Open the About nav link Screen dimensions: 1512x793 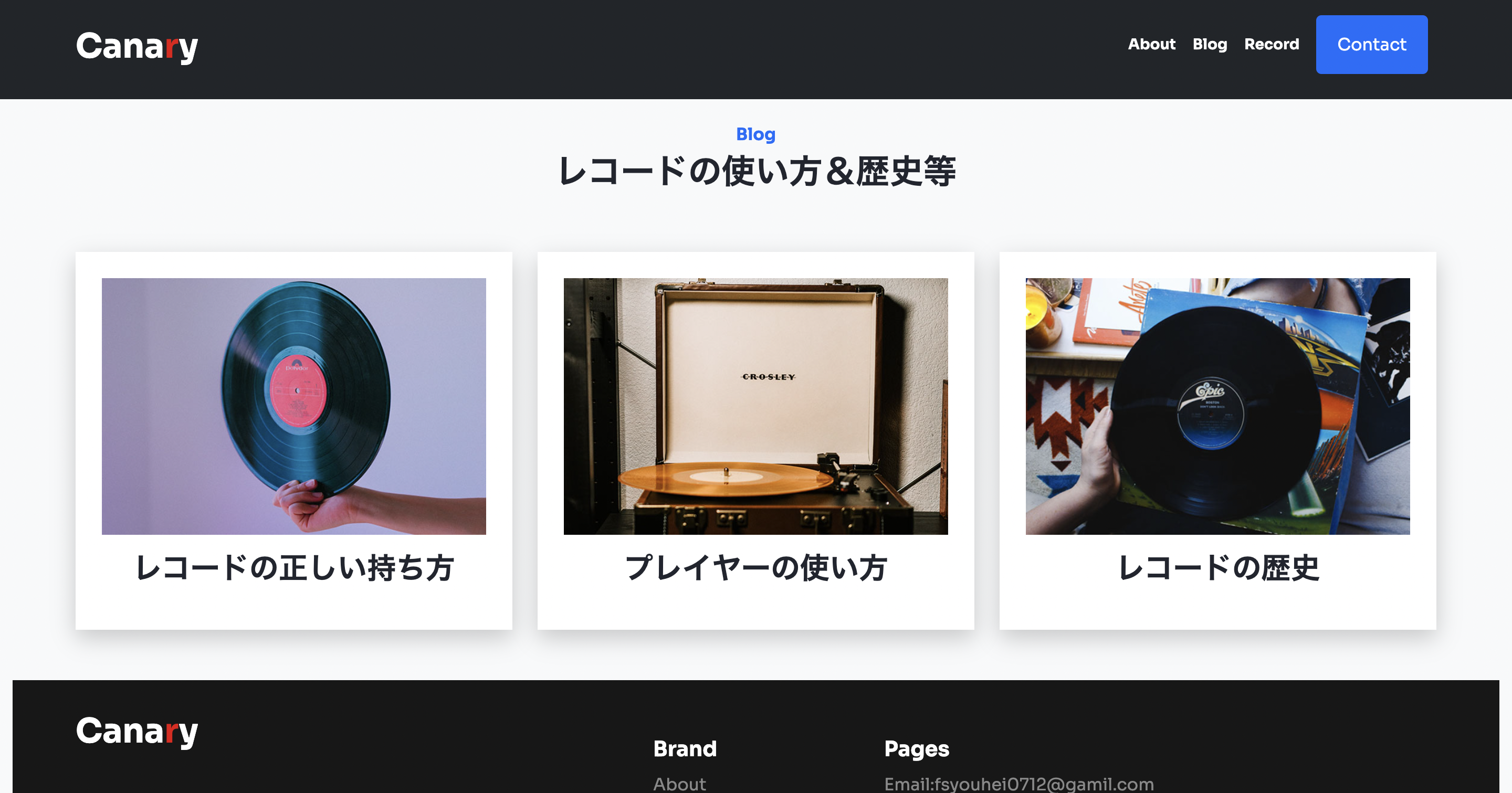[x=1152, y=45]
